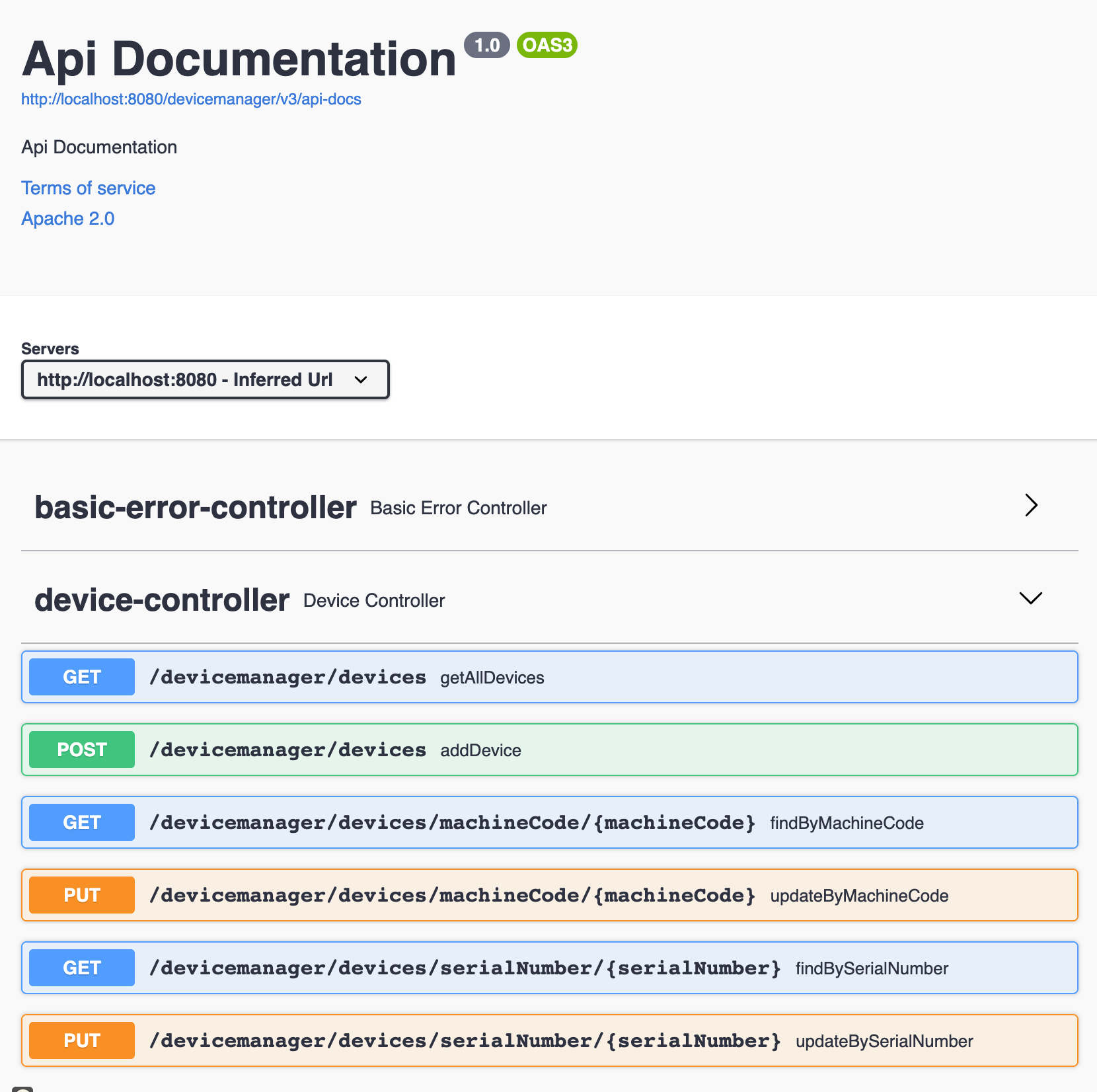Click the updateByMachineCode operation name
Viewport: 1097px width, 1092px height.
[x=860, y=896]
